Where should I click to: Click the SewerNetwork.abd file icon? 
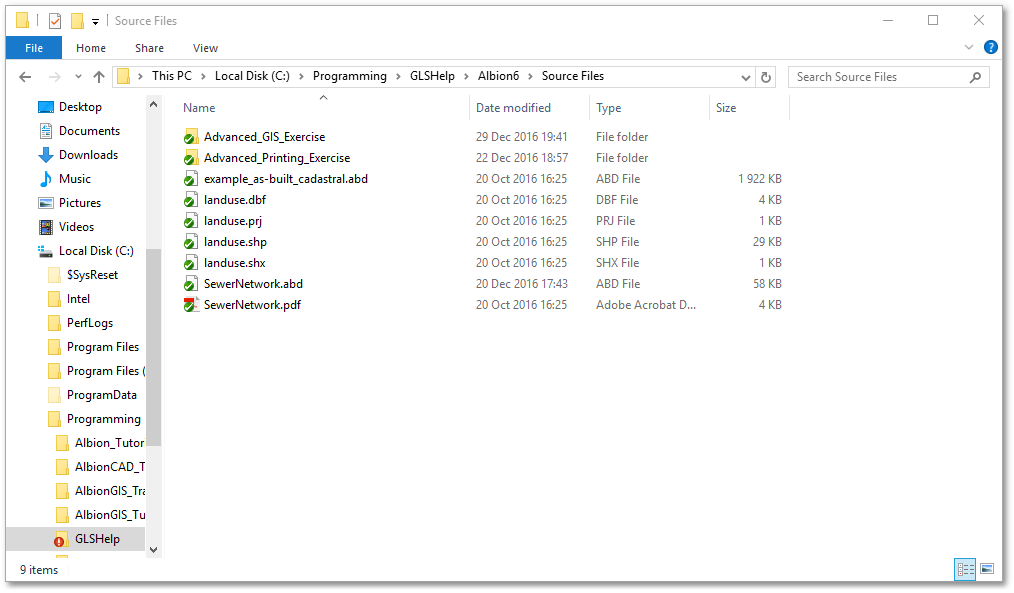click(191, 284)
